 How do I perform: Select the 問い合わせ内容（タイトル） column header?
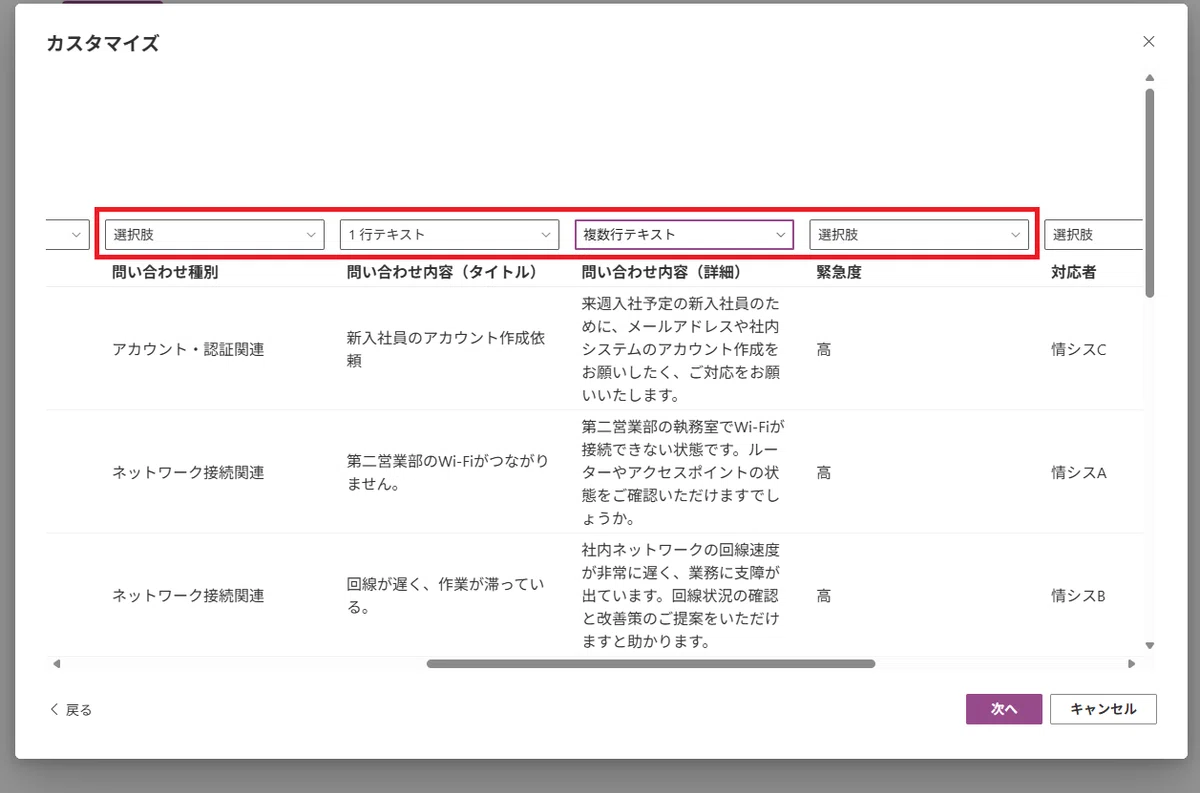[443, 272]
